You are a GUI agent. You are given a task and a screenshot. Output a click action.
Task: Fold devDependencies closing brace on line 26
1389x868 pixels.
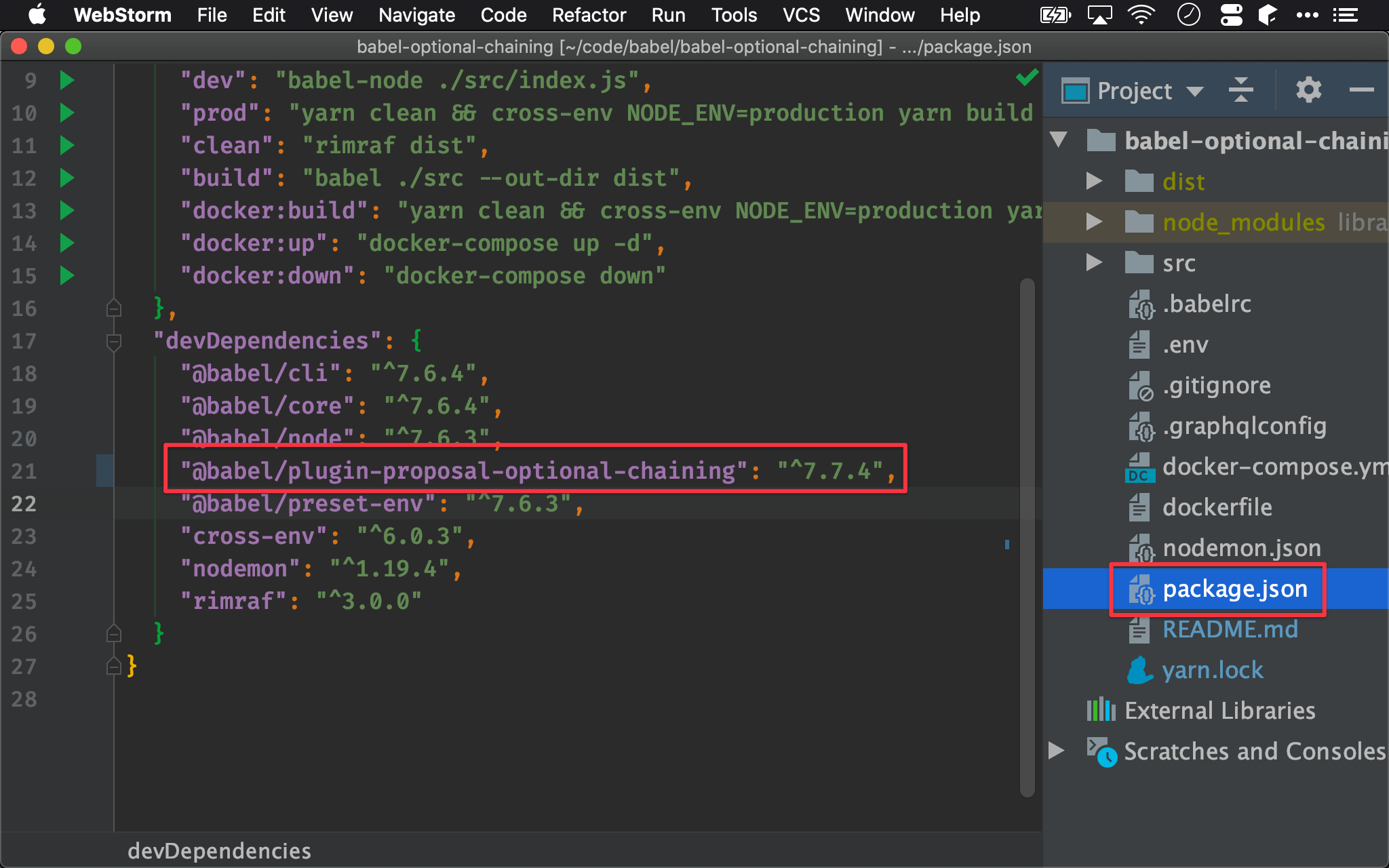pos(114,633)
